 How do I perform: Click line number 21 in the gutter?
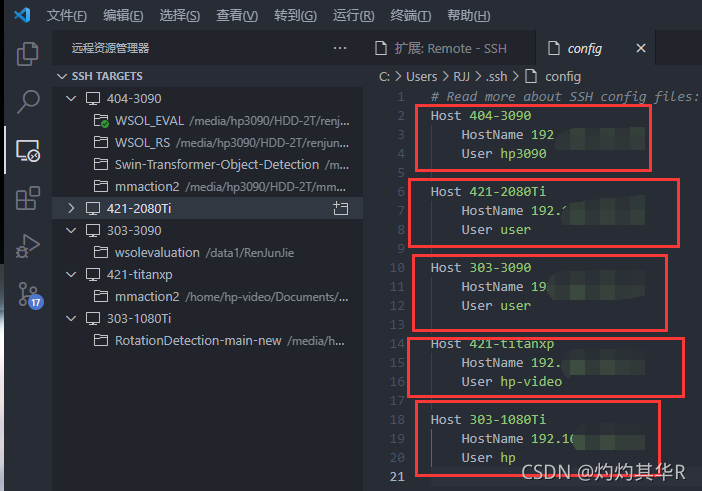[397, 477]
